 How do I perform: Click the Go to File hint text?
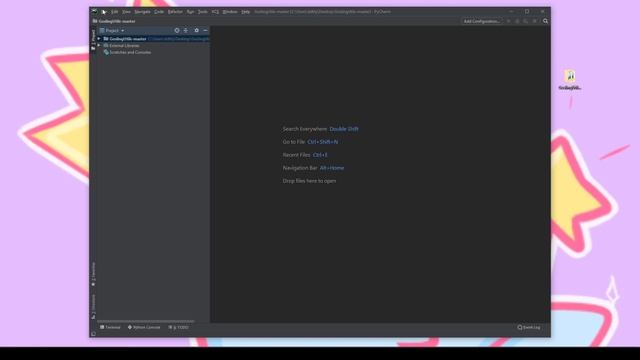310,142
